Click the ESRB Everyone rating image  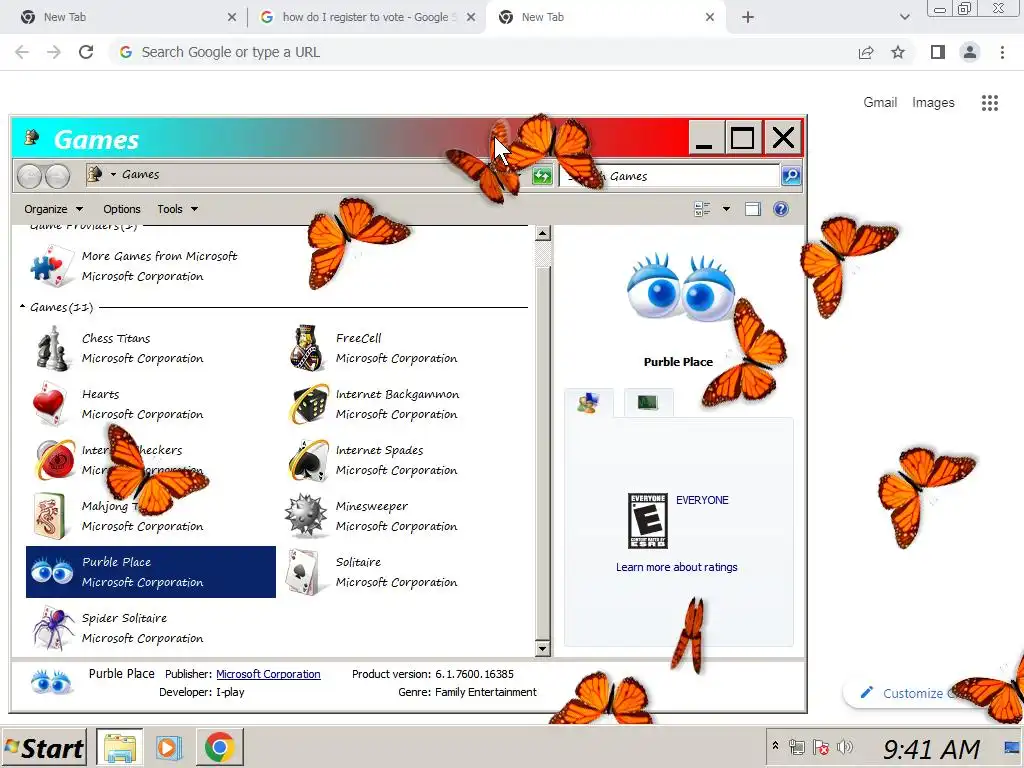648,520
